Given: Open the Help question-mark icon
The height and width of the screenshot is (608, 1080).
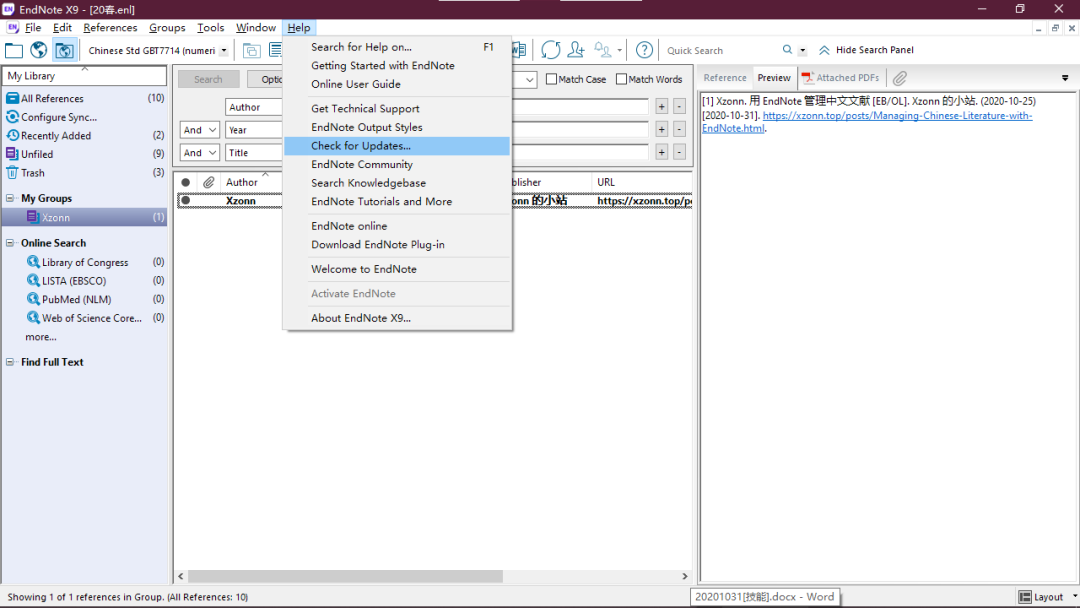Looking at the screenshot, I should click(x=644, y=50).
